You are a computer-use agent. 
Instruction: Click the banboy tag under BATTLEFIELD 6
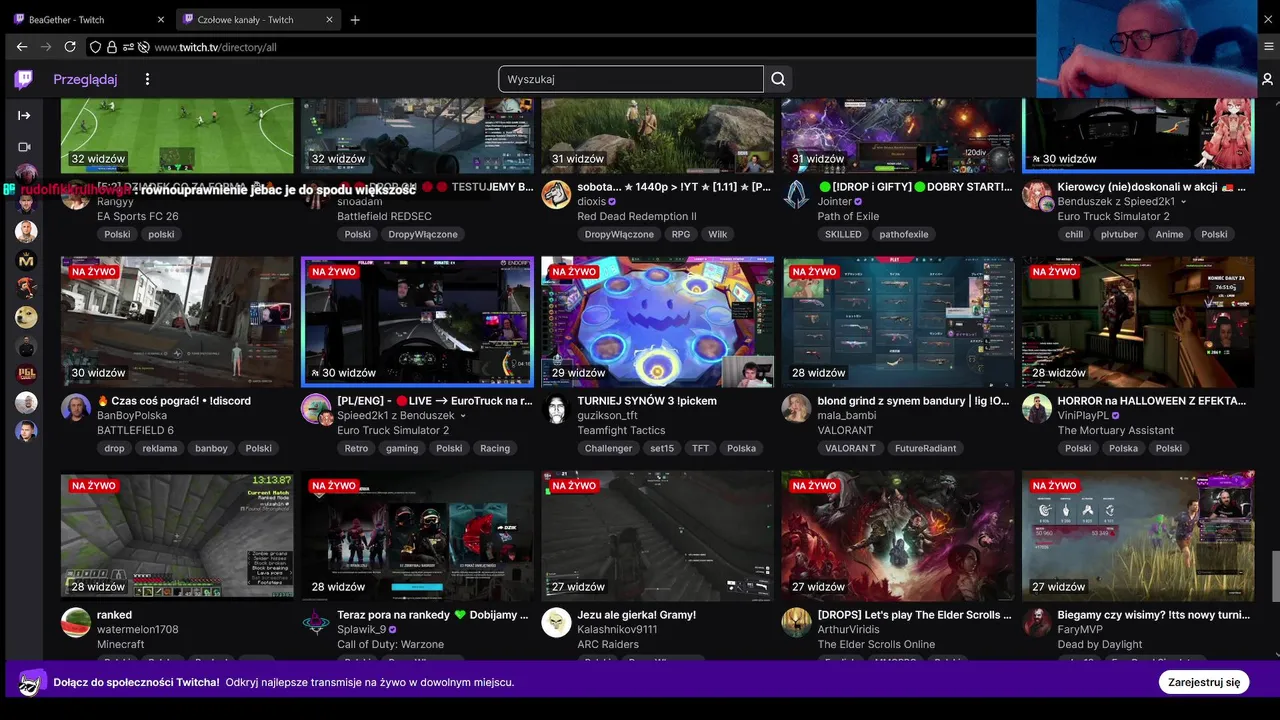click(211, 448)
